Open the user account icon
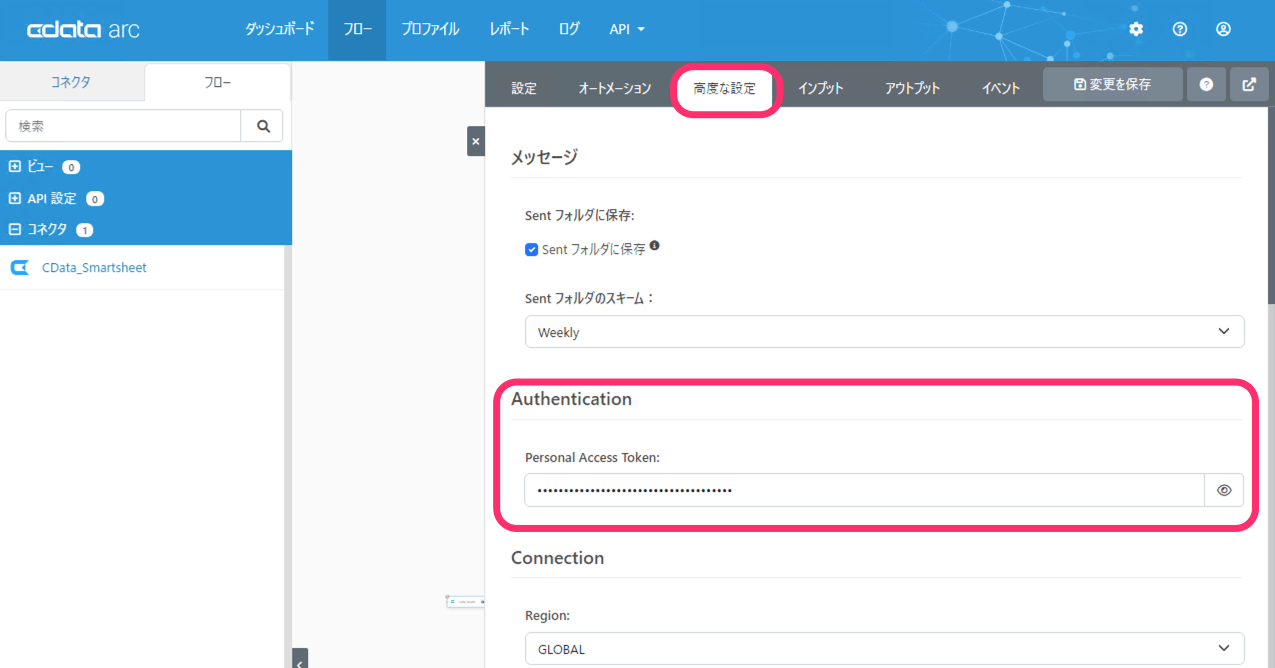Viewport: 1275px width, 668px height. point(1223,29)
